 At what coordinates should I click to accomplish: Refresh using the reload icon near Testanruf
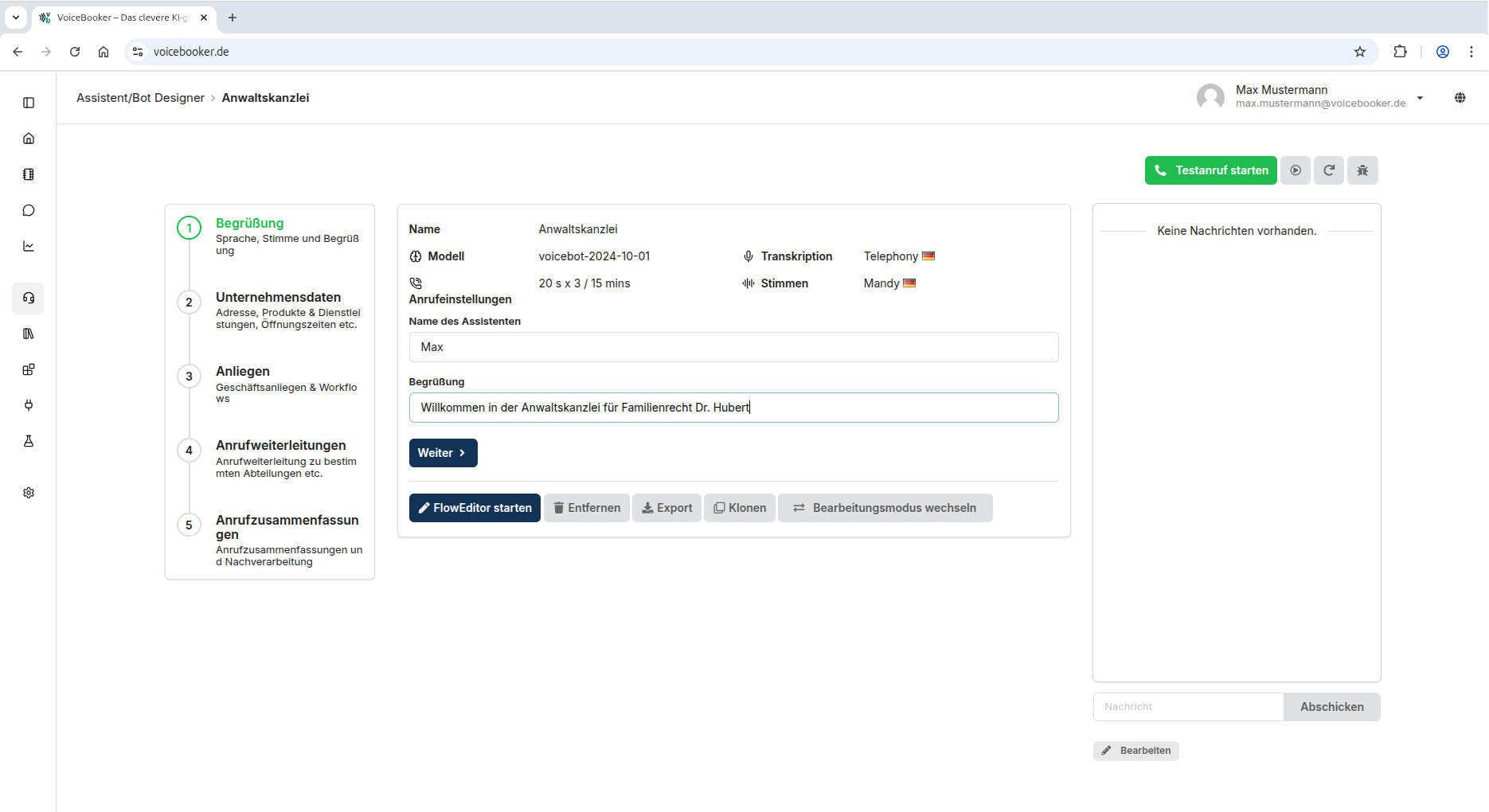(x=1329, y=170)
